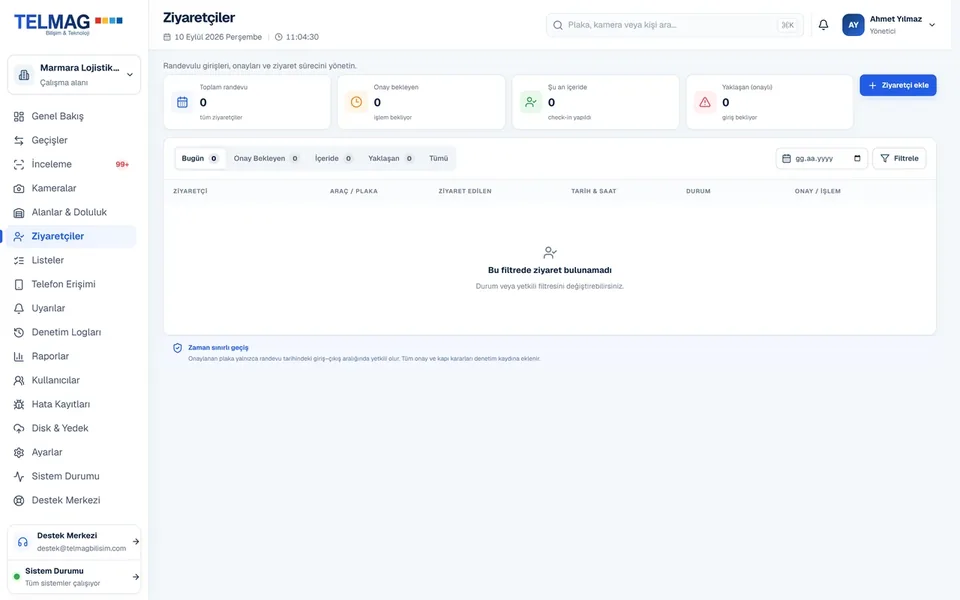Open the Filtrele filter button
This screenshot has width=960, height=600.
tap(899, 159)
